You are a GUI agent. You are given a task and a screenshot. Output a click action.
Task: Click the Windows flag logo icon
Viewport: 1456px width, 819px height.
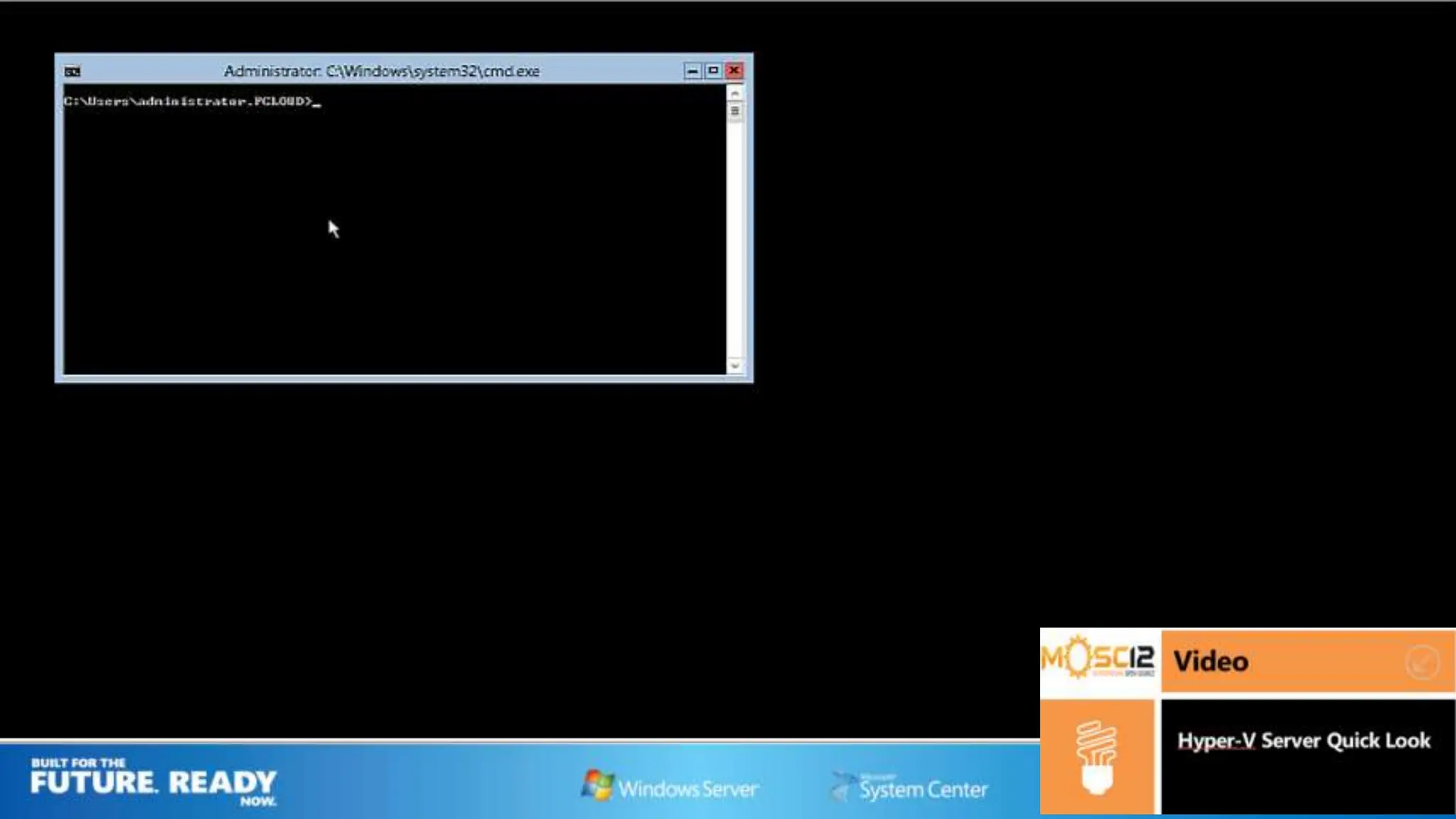(x=596, y=786)
